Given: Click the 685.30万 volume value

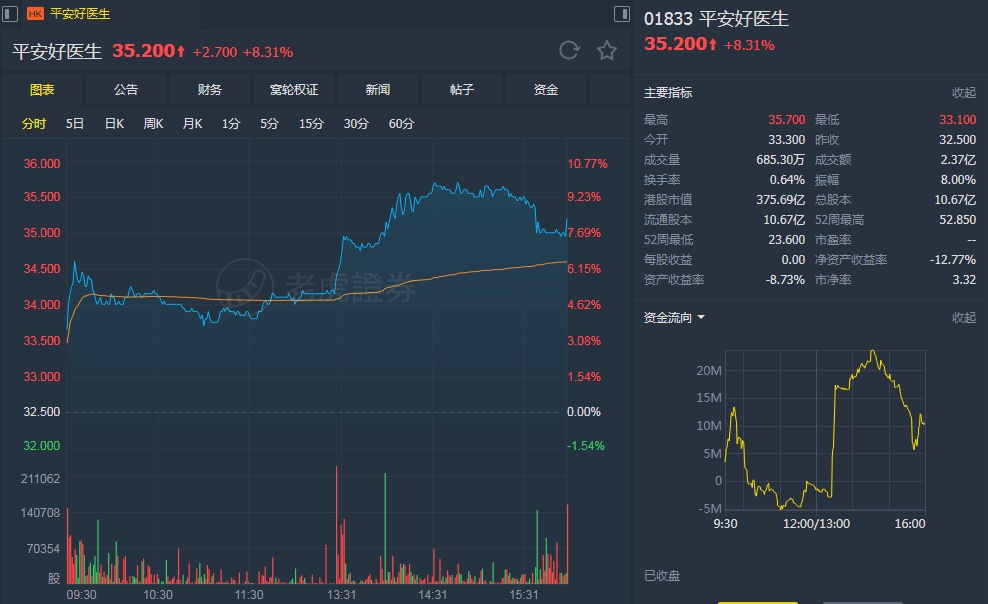Looking at the screenshot, I should point(781,160).
